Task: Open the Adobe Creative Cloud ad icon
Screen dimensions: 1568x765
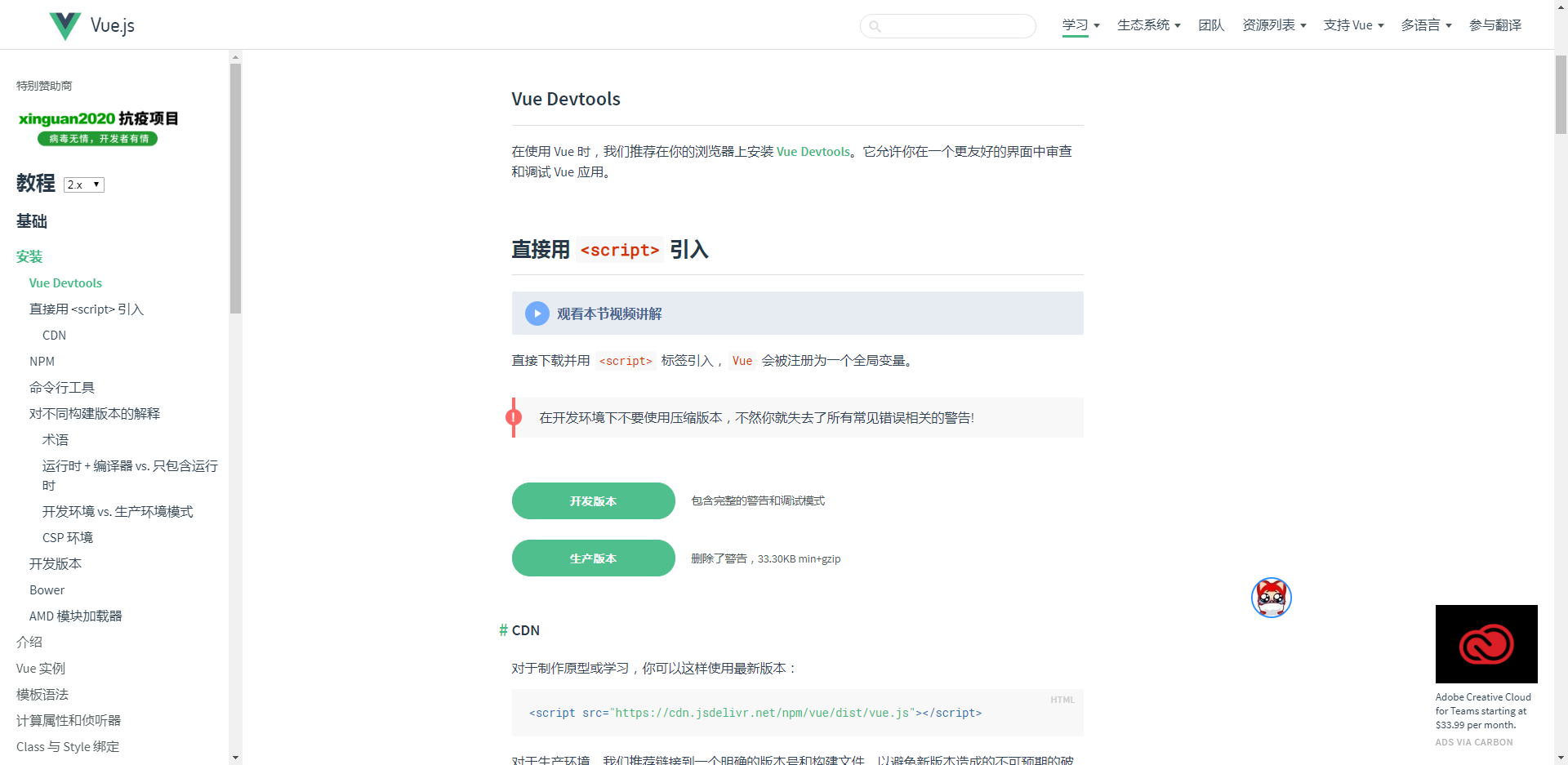Action: [1486, 643]
